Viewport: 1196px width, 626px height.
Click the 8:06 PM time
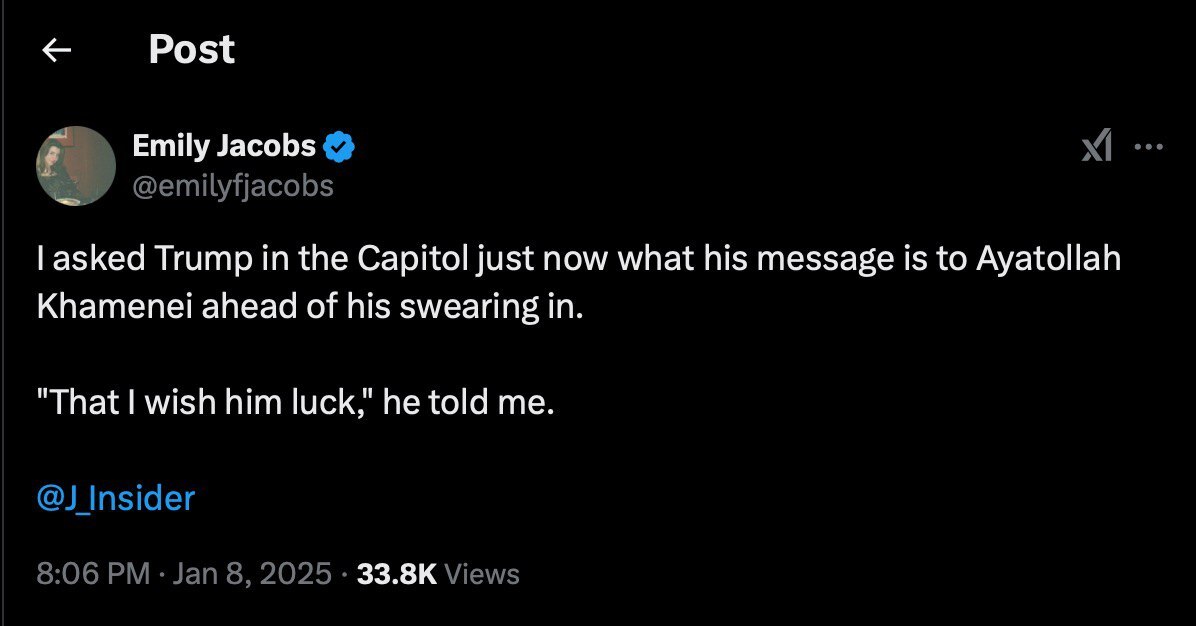coord(92,574)
